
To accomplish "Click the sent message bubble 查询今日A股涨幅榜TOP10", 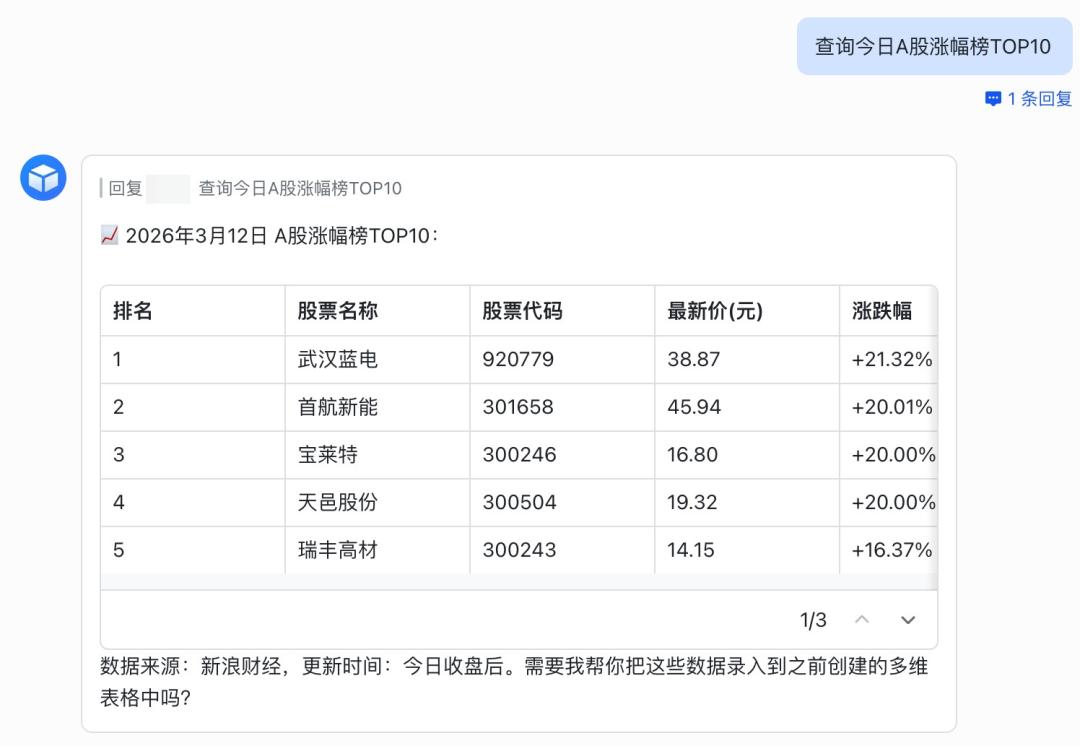I will pos(933,46).
